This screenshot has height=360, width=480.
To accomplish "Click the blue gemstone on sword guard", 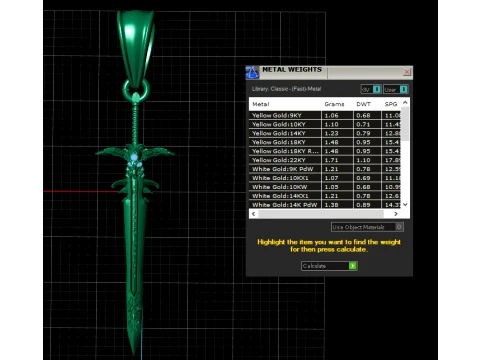I will [134, 157].
